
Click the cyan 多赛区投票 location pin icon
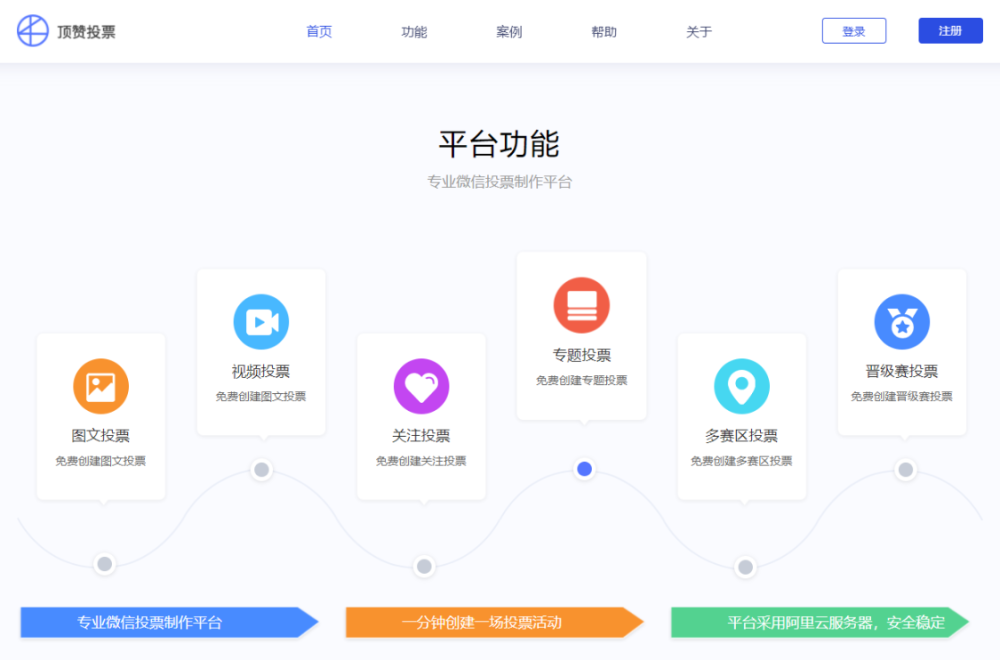742,386
